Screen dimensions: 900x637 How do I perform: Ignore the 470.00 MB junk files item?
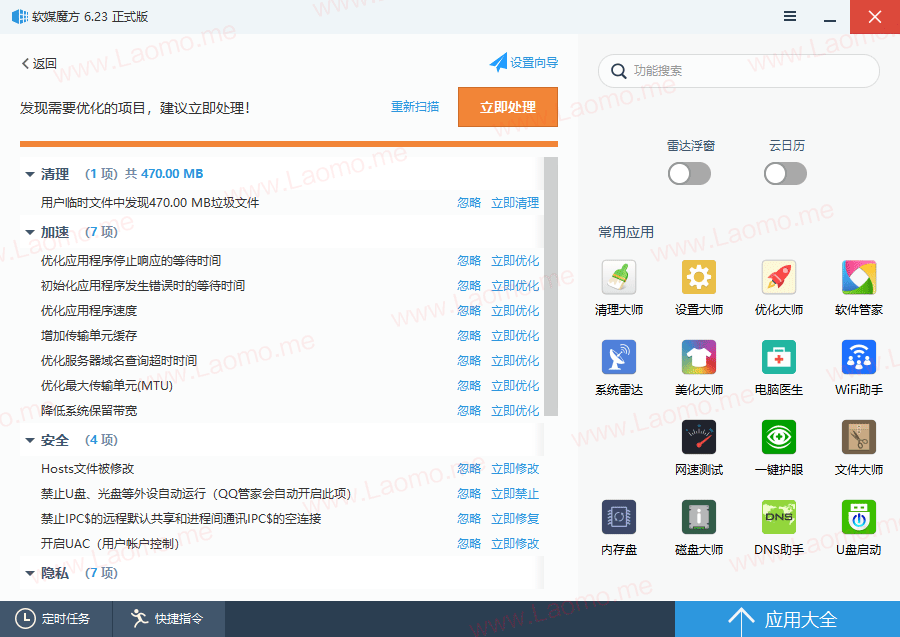[x=469, y=203]
